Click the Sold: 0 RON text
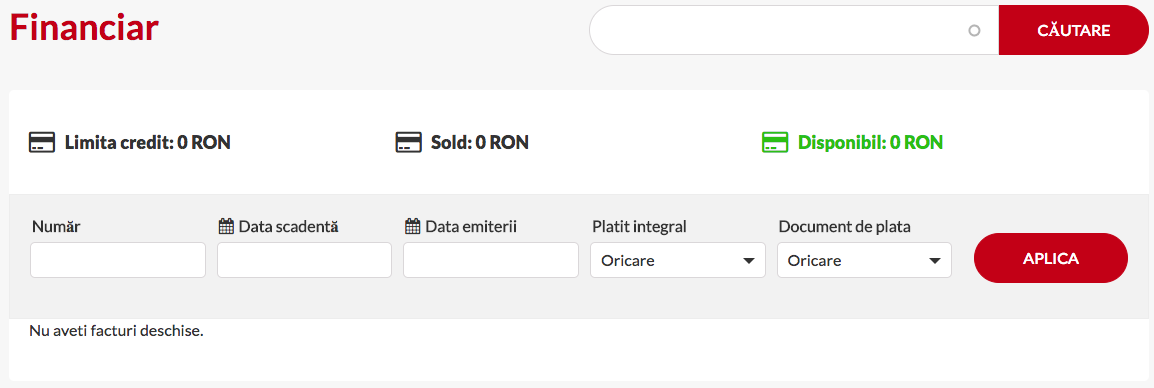This screenshot has height=388, width=1154. 480,142
